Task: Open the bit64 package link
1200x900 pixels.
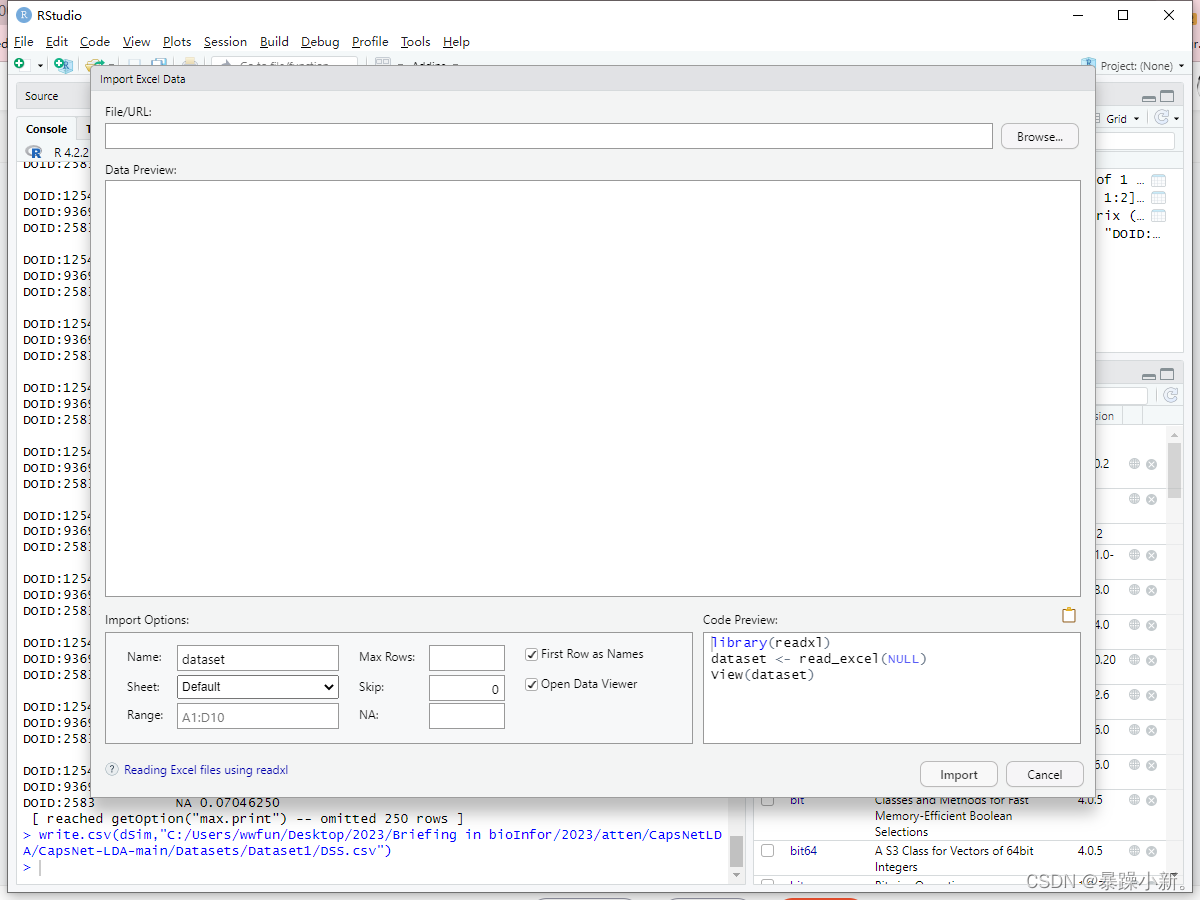Action: point(803,851)
